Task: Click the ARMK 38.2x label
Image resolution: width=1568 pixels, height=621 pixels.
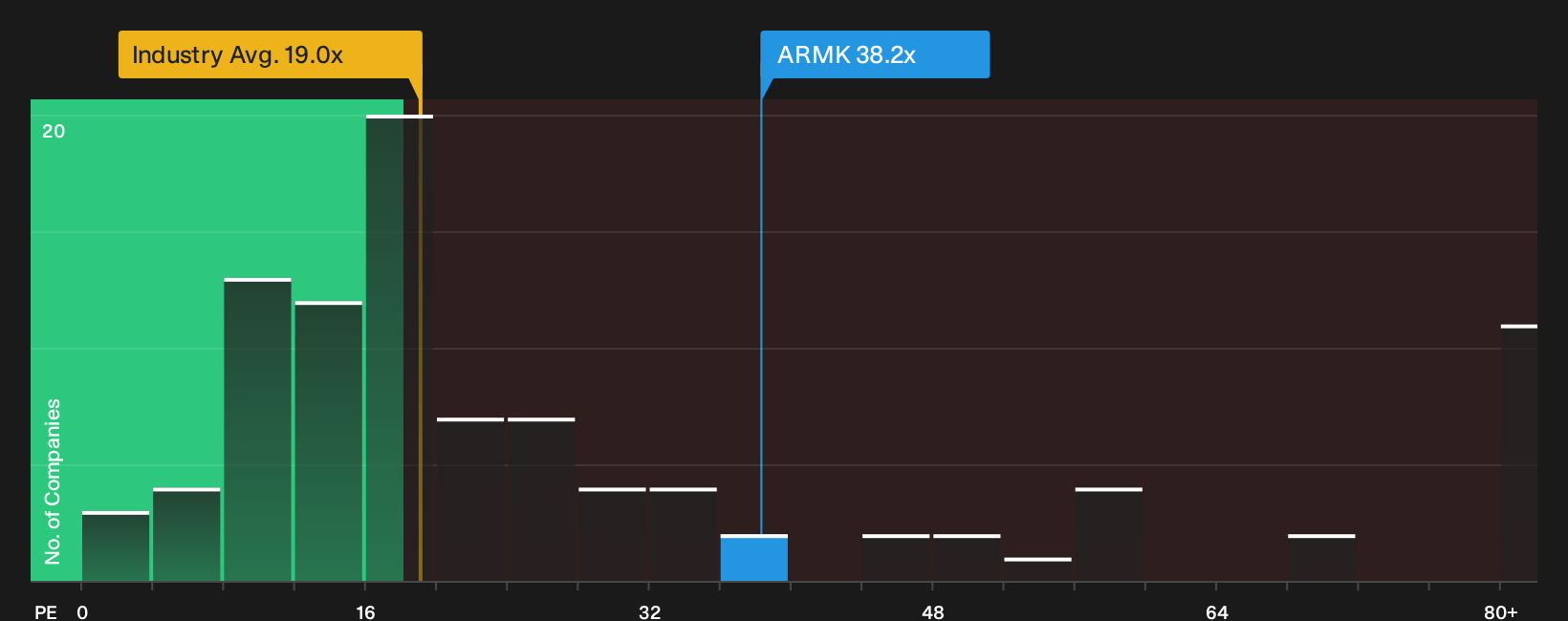Action: click(x=874, y=54)
